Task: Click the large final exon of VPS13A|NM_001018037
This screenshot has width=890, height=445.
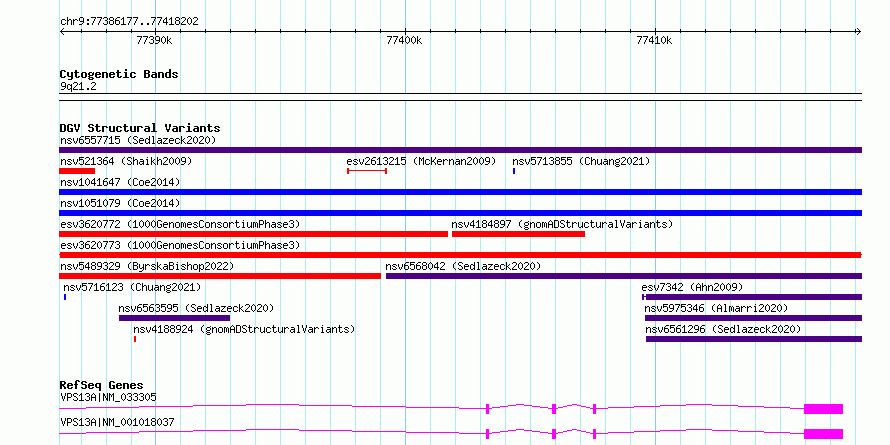Action: (824, 434)
